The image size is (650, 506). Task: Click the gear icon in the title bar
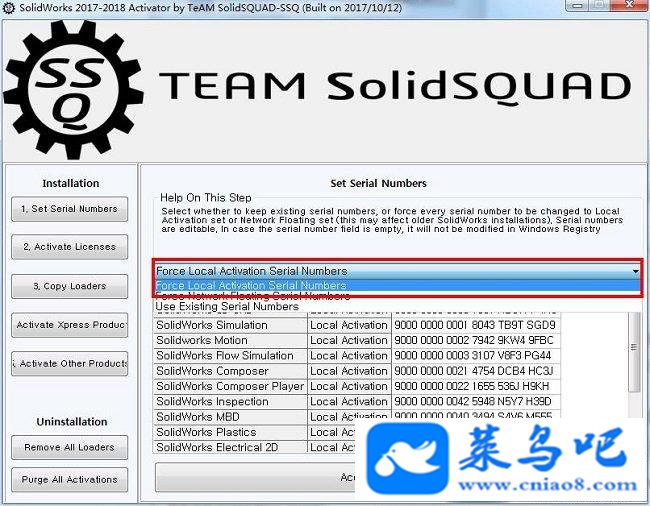pyautogui.click(x=8, y=8)
